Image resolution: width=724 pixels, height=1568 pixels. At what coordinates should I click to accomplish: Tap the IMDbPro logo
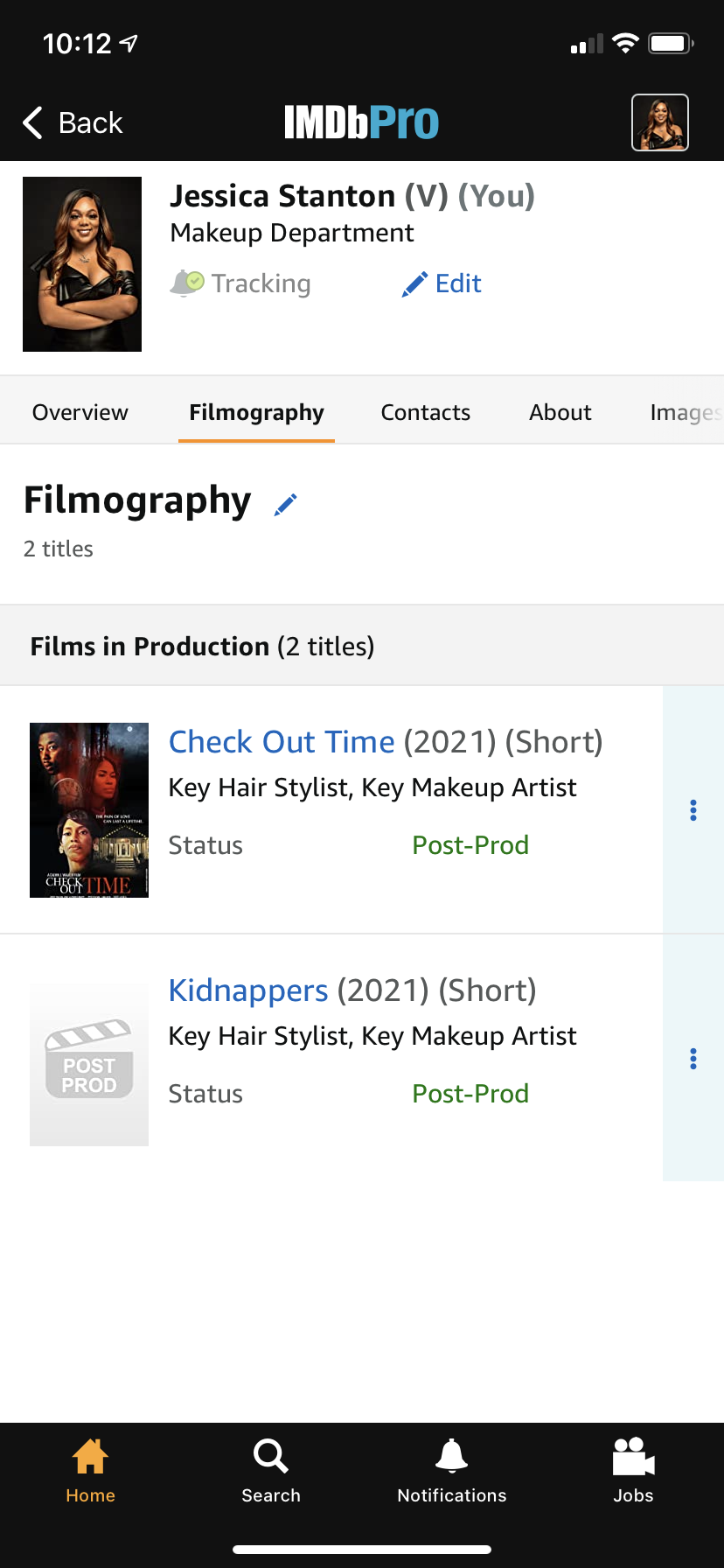(361, 122)
